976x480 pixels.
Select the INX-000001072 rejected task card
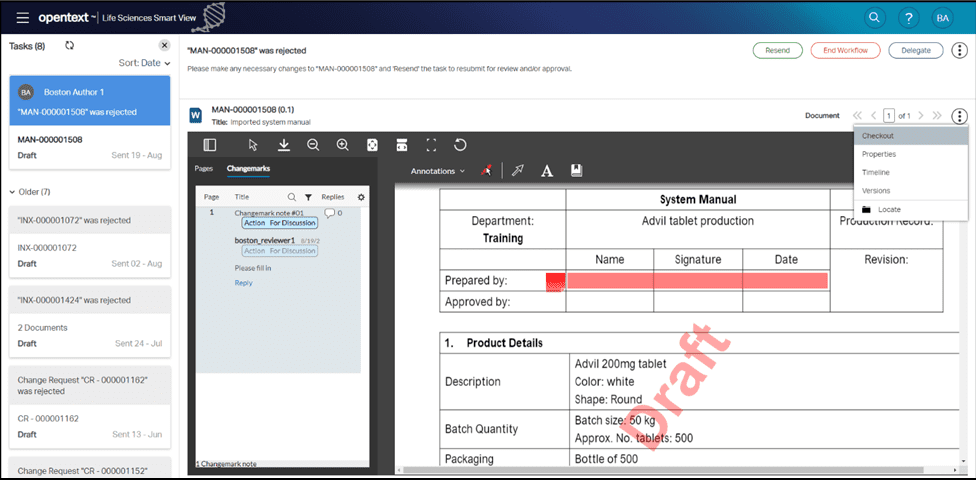pos(90,242)
